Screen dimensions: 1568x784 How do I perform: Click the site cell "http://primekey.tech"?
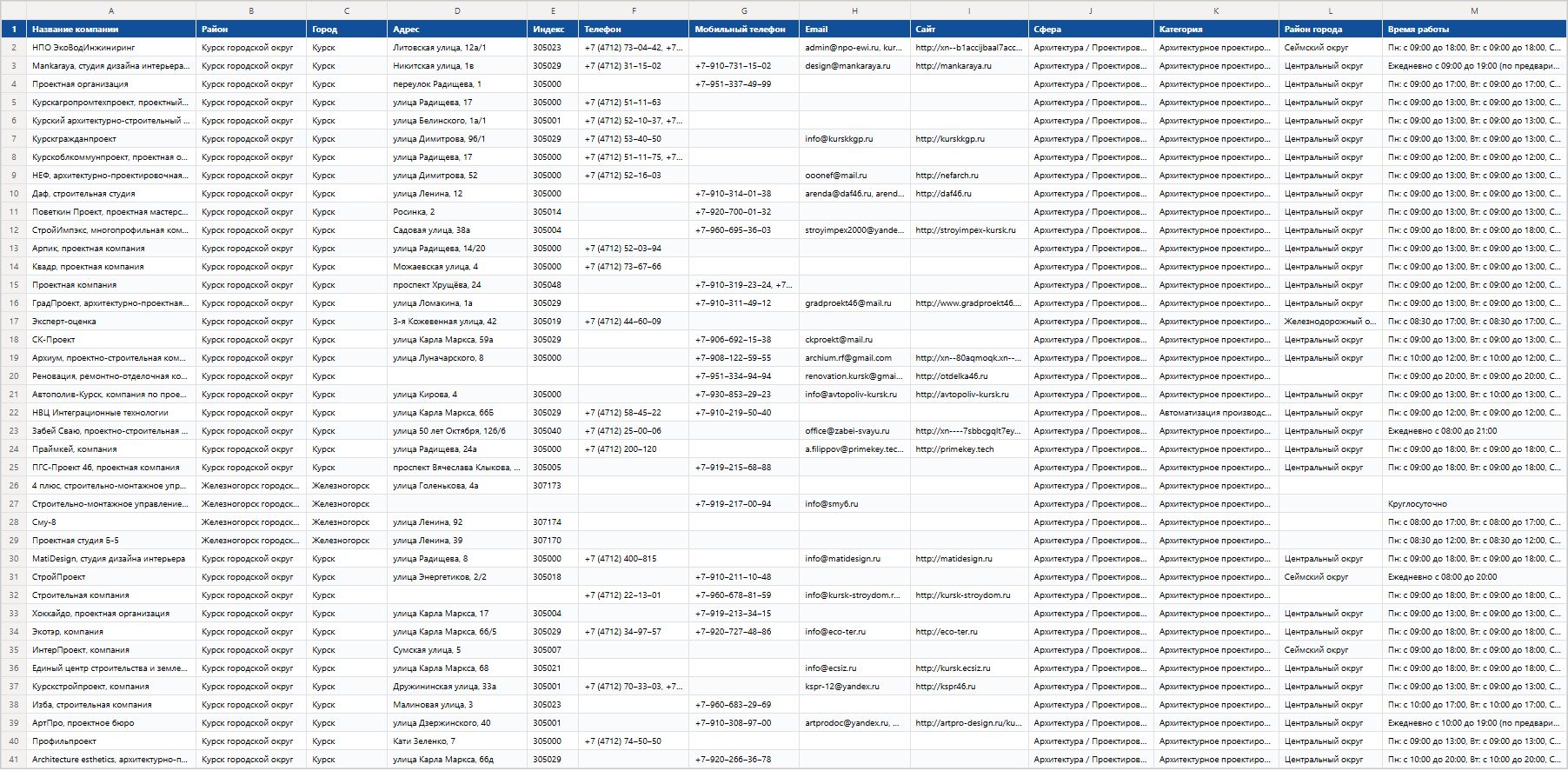[x=969, y=449]
